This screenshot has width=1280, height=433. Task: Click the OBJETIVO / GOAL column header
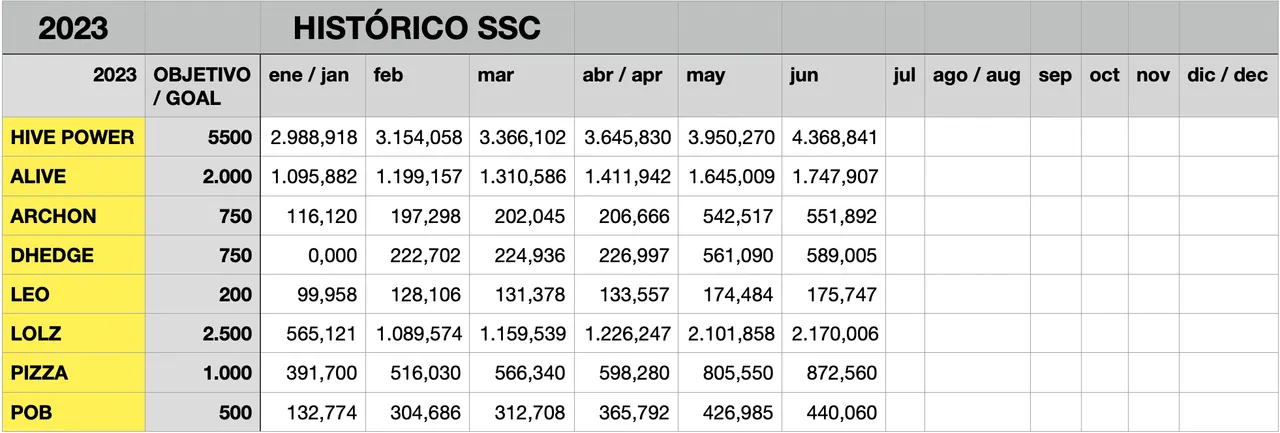point(202,87)
